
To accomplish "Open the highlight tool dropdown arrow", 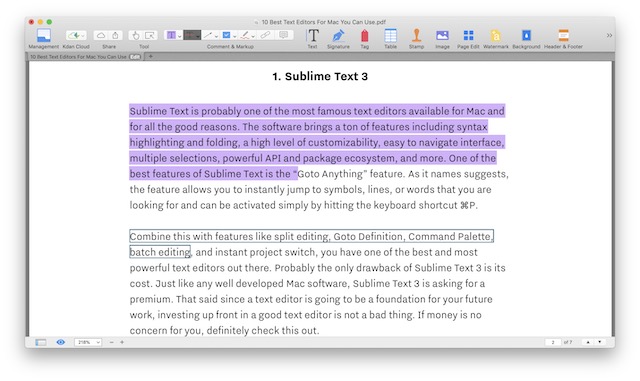I will [180, 36].
